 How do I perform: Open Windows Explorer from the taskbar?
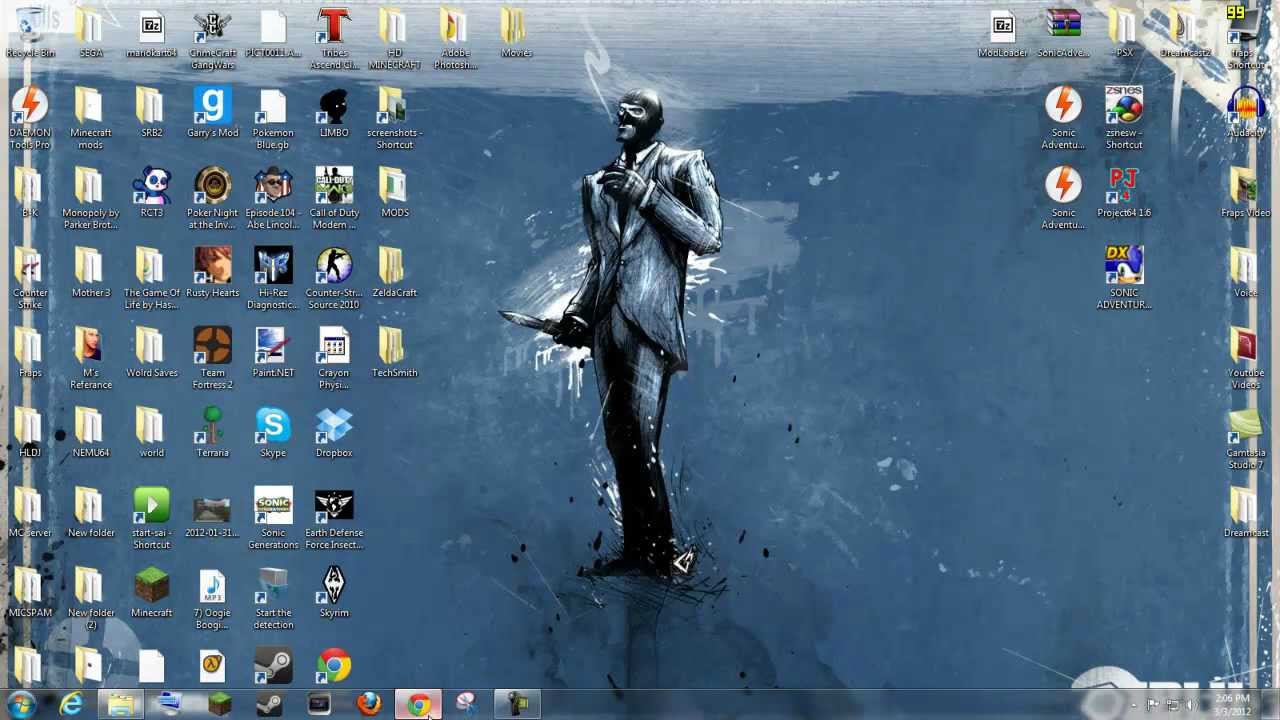[121, 705]
